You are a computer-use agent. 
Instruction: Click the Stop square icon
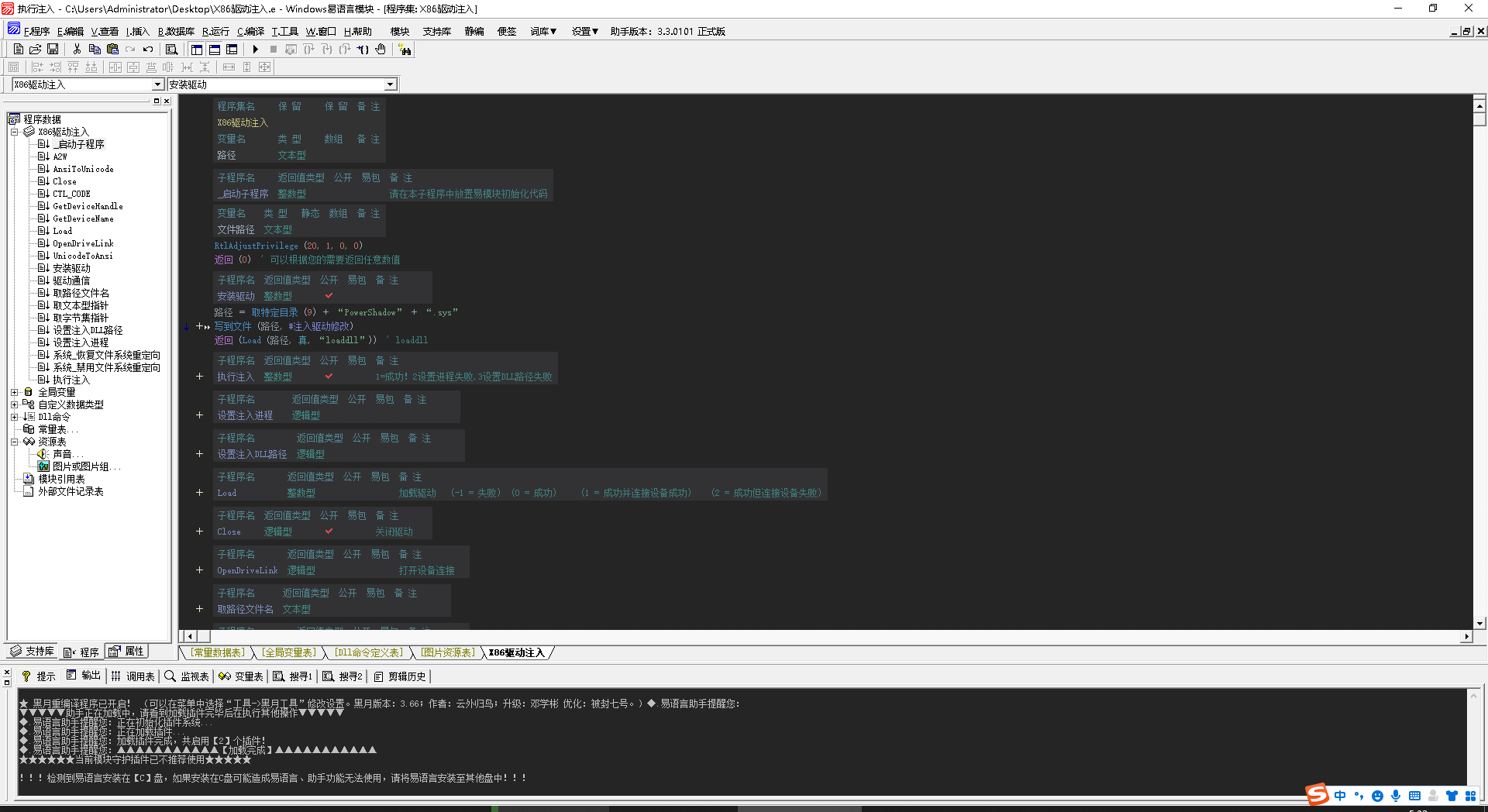[x=274, y=49]
